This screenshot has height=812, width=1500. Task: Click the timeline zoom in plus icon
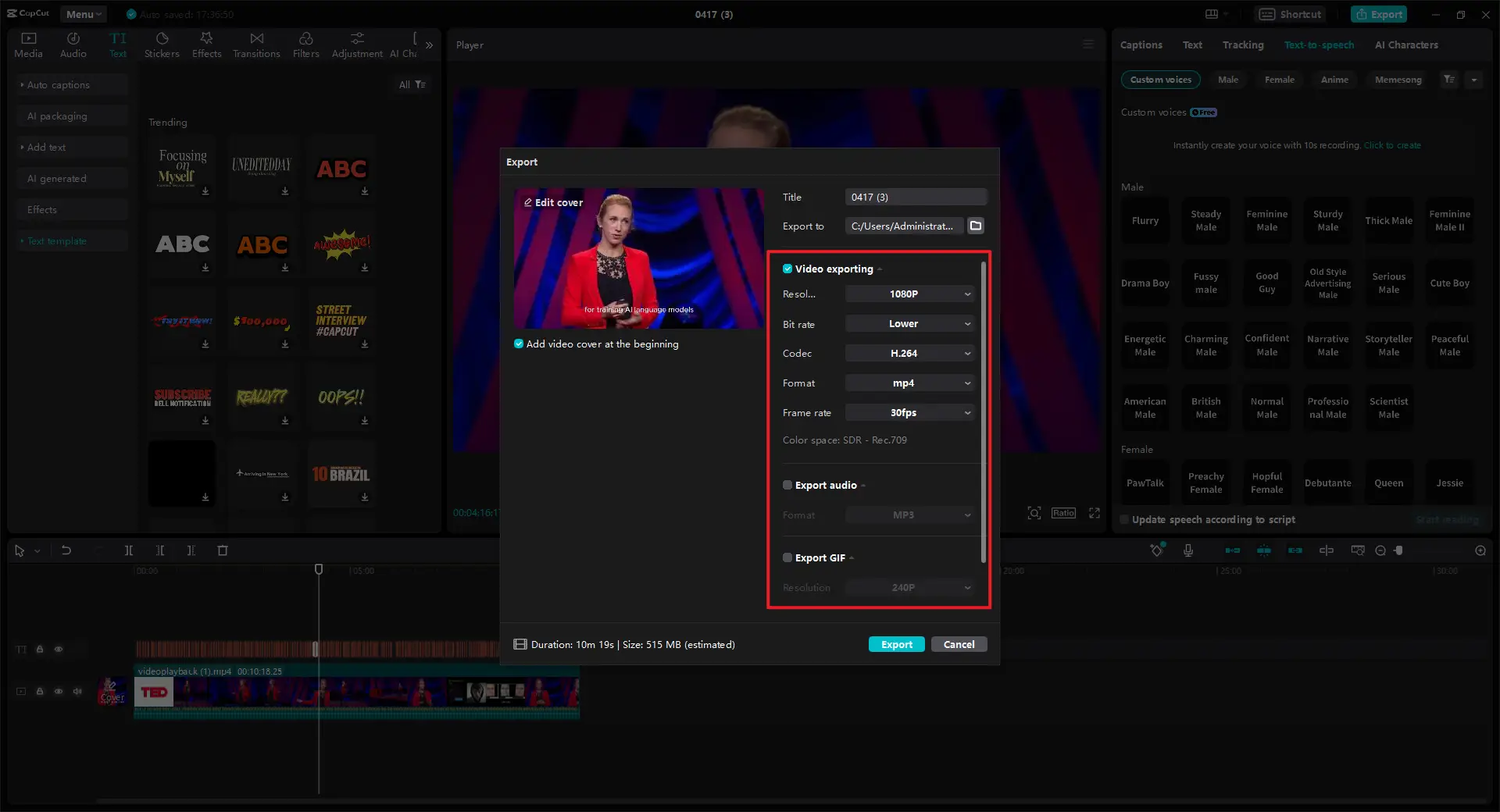pos(1480,550)
